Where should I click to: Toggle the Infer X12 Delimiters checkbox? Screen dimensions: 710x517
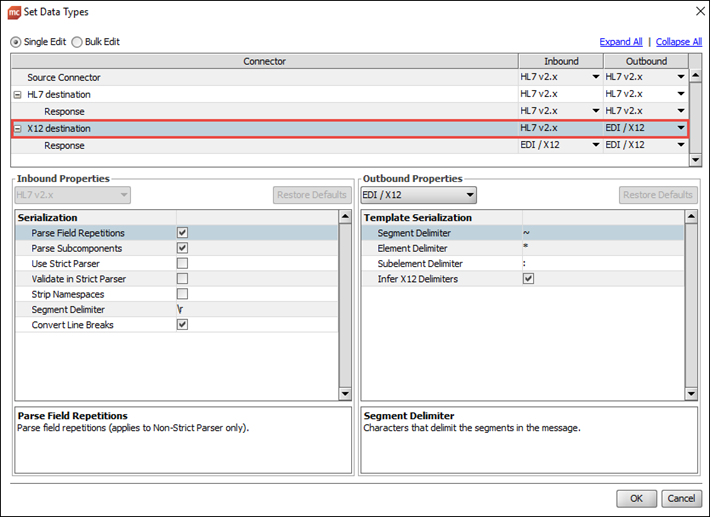[x=528, y=279]
